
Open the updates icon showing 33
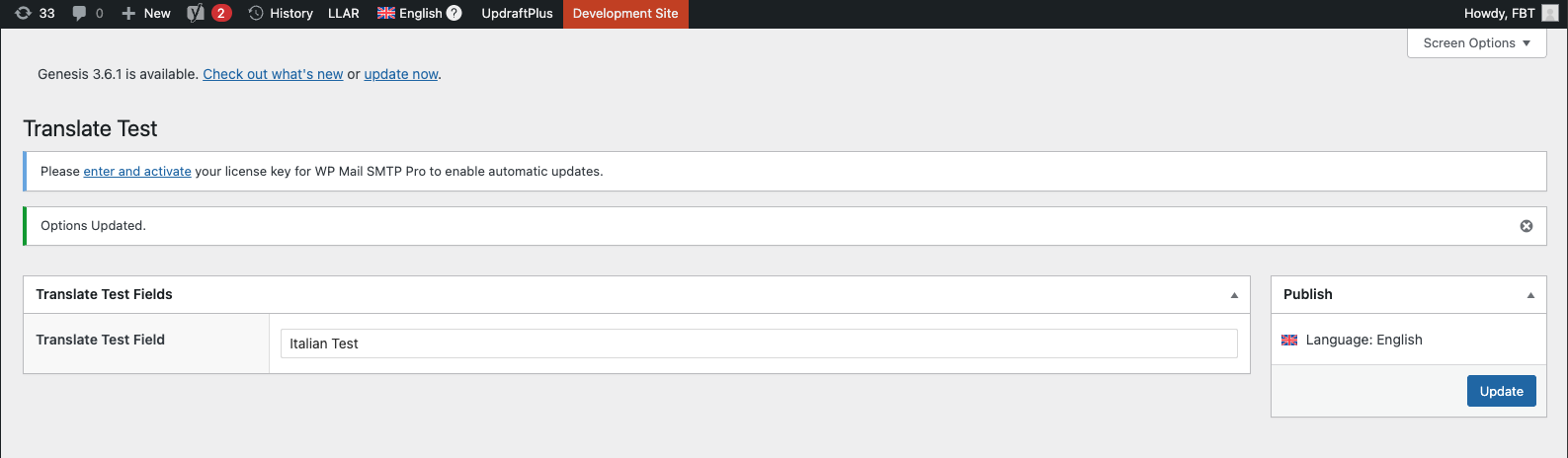pyautogui.click(x=35, y=14)
